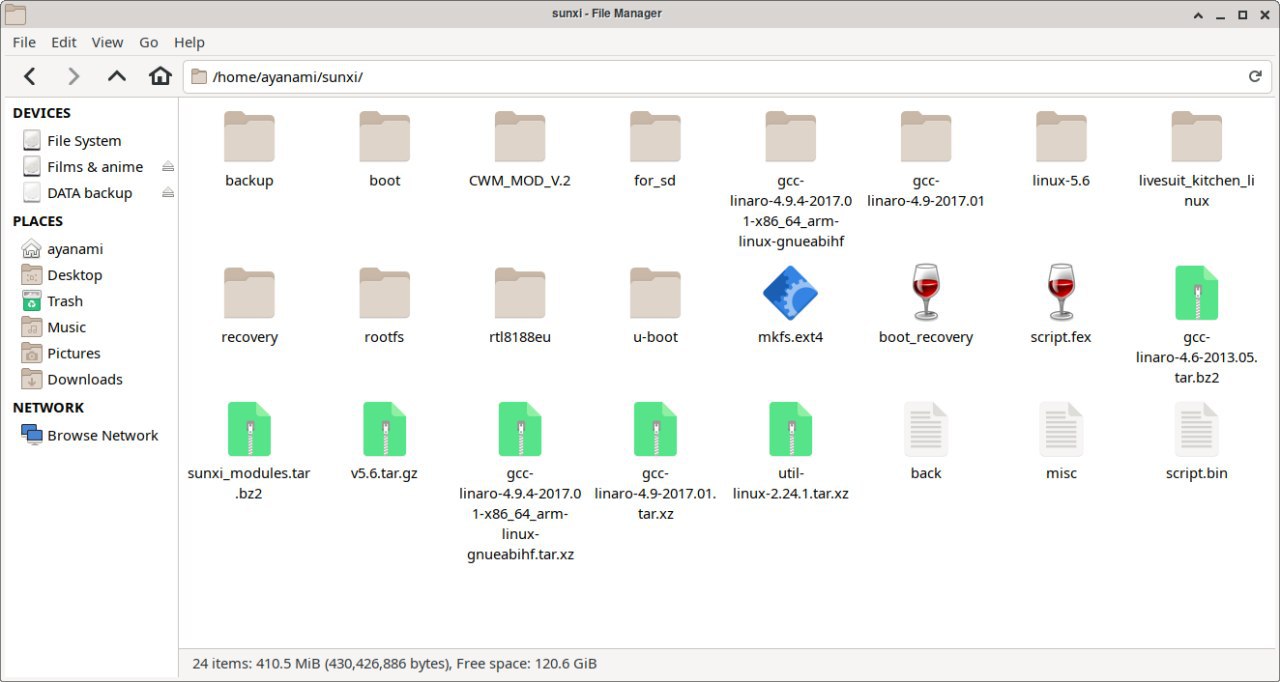The height and width of the screenshot is (682, 1280).
Task: Select the rtl8188eu folder
Action: tap(520, 306)
